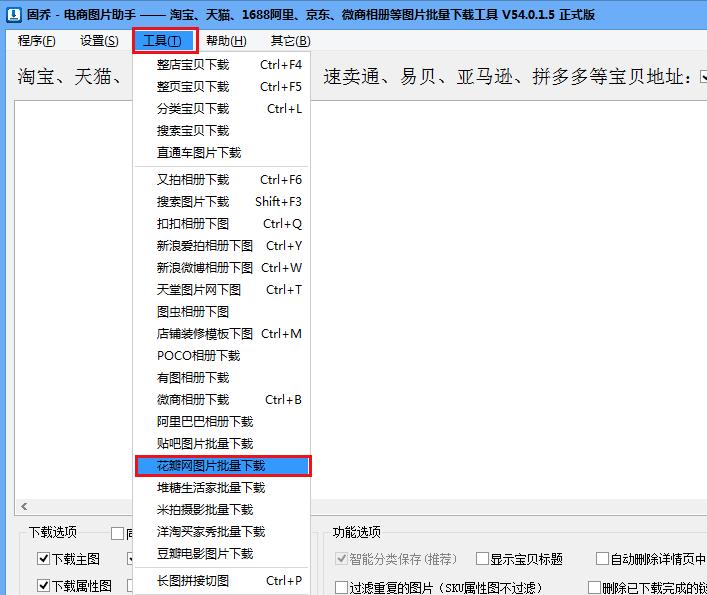Open the 程序(F) menu
The width and height of the screenshot is (707, 595).
(37, 41)
